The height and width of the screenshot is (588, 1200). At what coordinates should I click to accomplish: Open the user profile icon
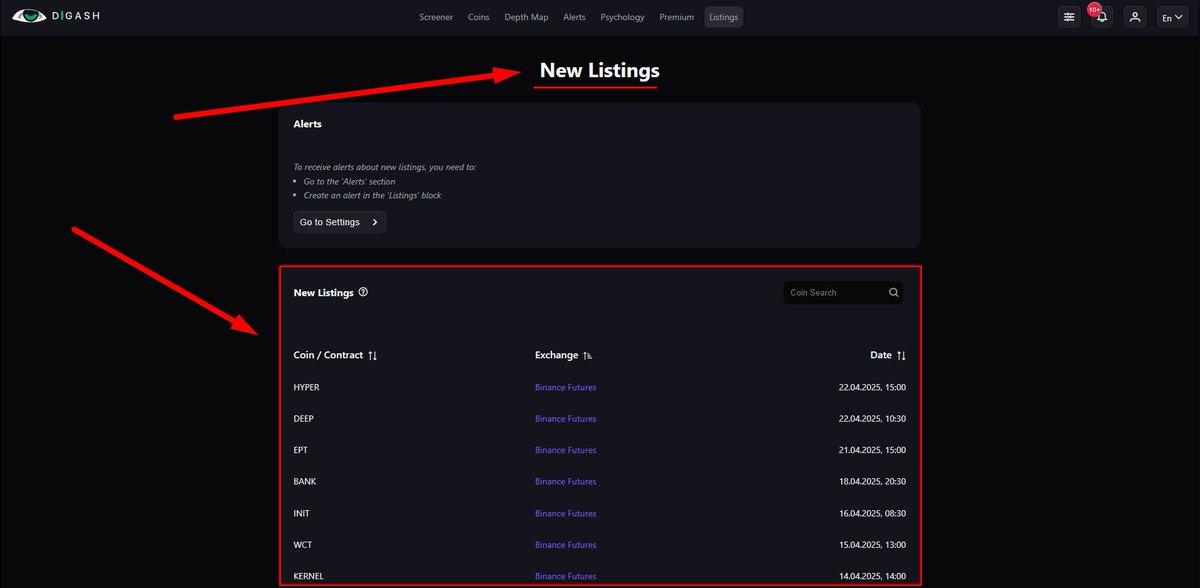point(1134,17)
